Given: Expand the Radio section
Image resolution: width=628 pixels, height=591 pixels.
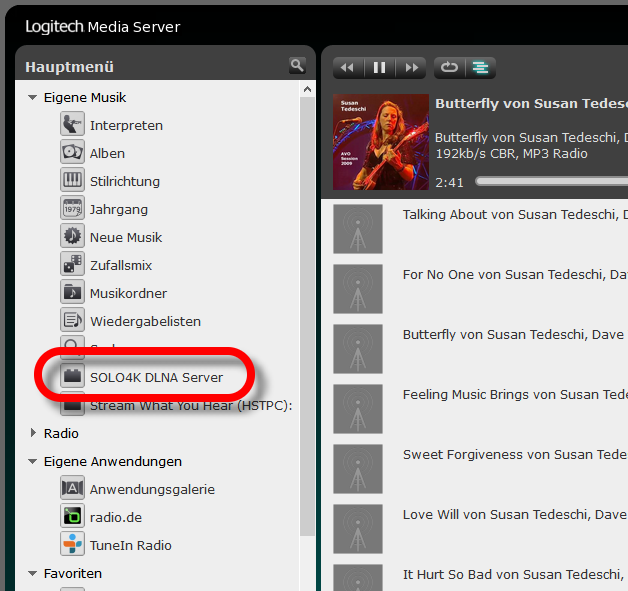Looking at the screenshot, I should pos(33,434).
